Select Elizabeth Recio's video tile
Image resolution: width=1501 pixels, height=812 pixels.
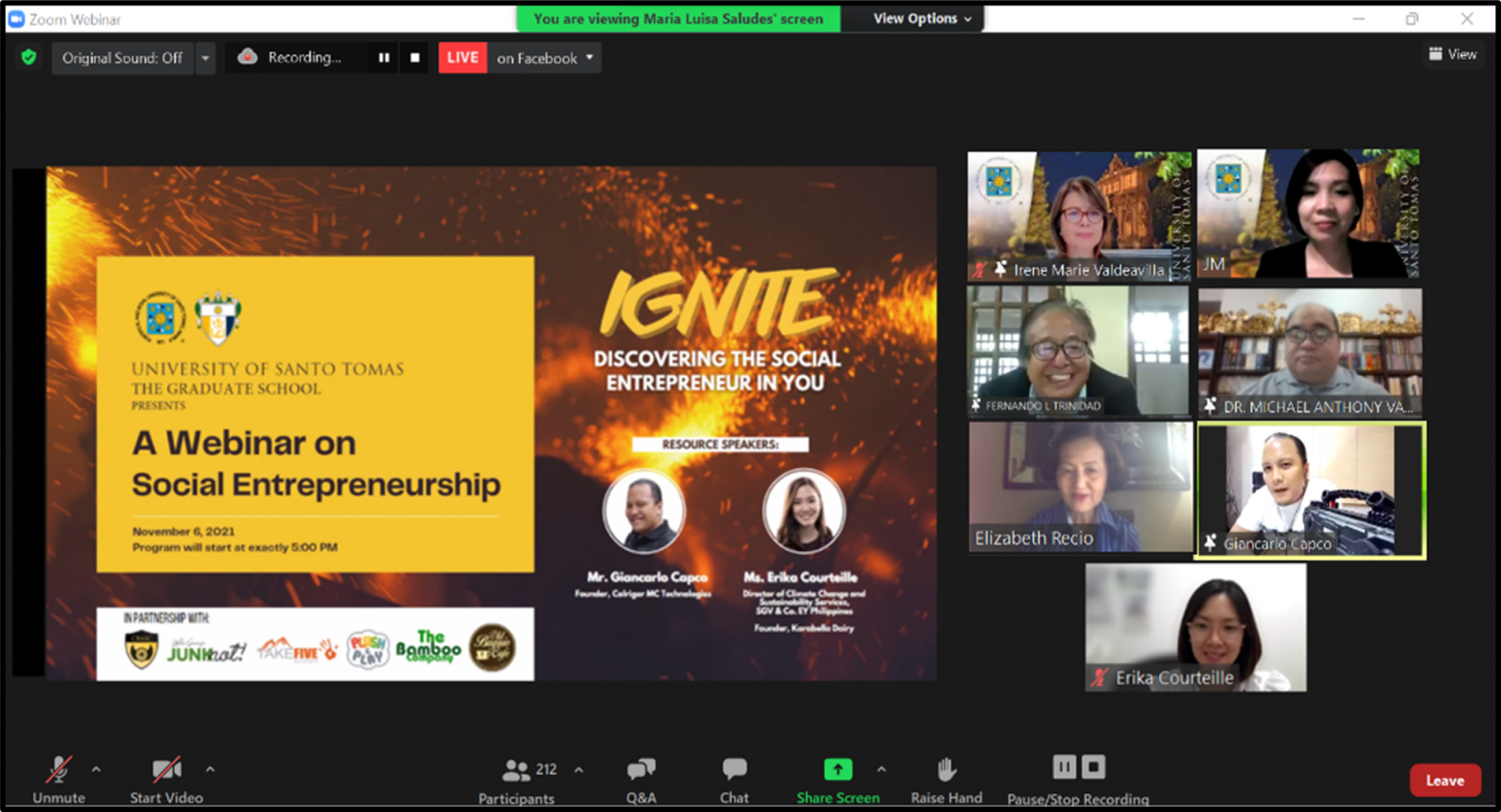point(1081,487)
